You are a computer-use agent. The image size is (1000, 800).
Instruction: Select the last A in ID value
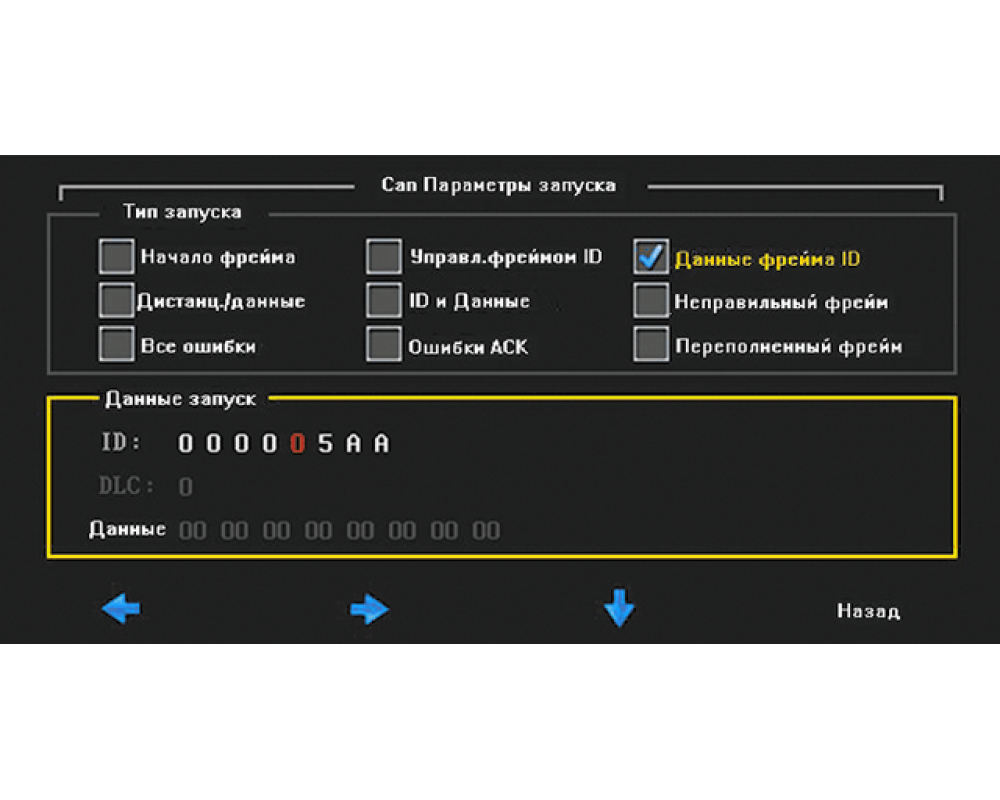(381, 444)
